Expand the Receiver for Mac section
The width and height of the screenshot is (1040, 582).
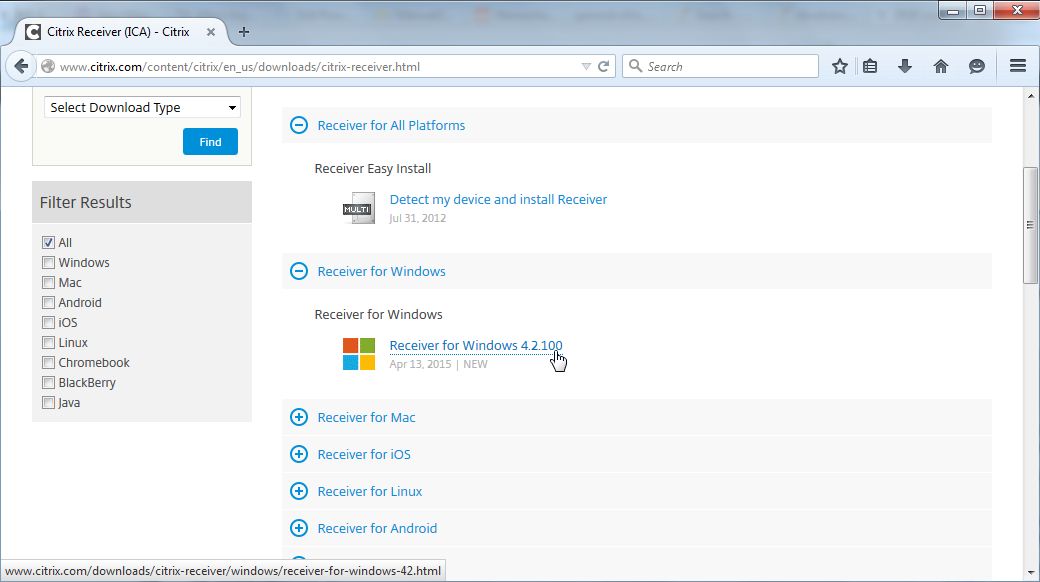click(298, 417)
